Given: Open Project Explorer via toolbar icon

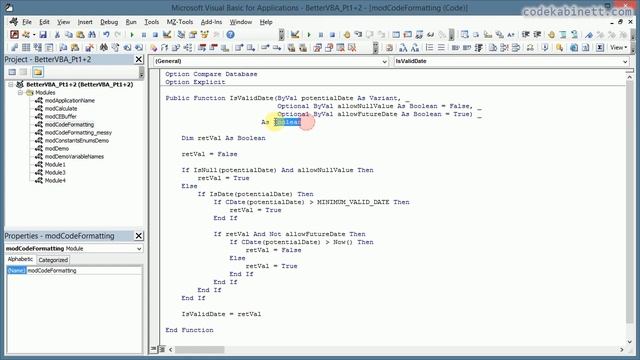Looking at the screenshot, I should 181,35.
